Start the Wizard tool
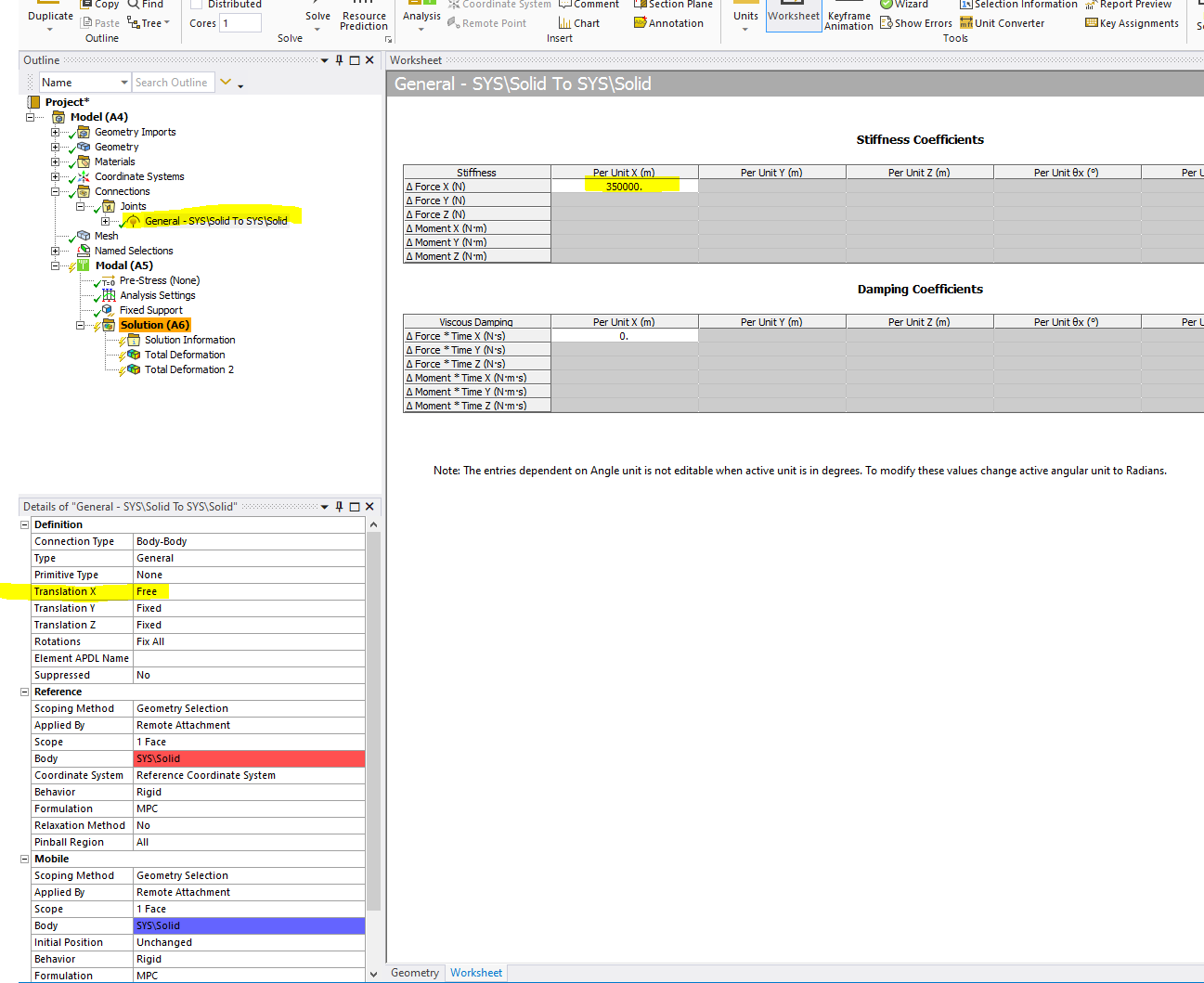 pos(904,5)
